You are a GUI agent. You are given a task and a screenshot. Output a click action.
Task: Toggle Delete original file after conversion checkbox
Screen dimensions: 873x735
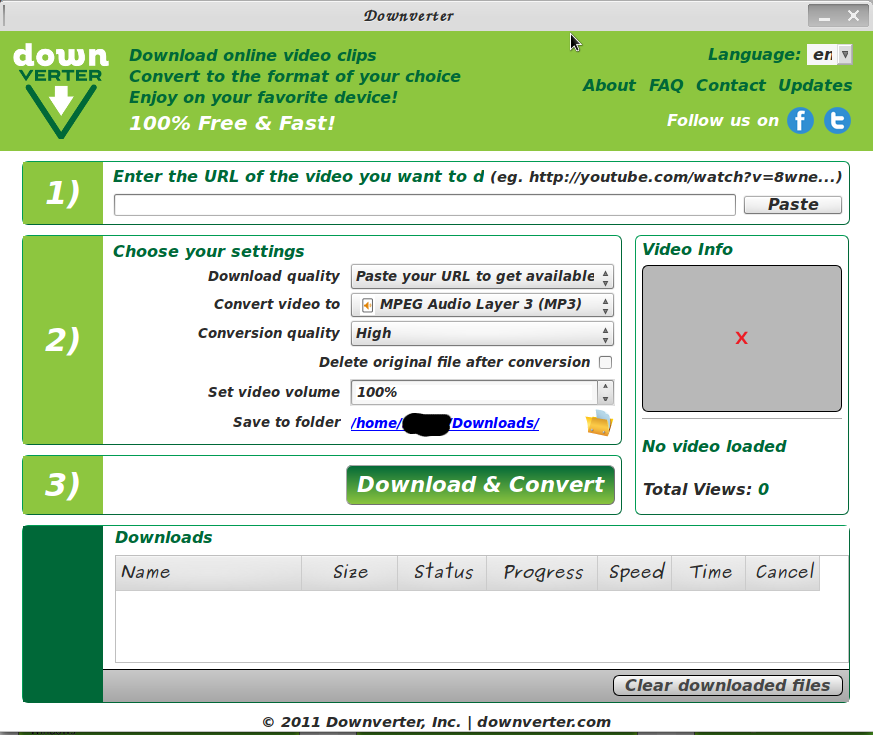[x=605, y=362]
